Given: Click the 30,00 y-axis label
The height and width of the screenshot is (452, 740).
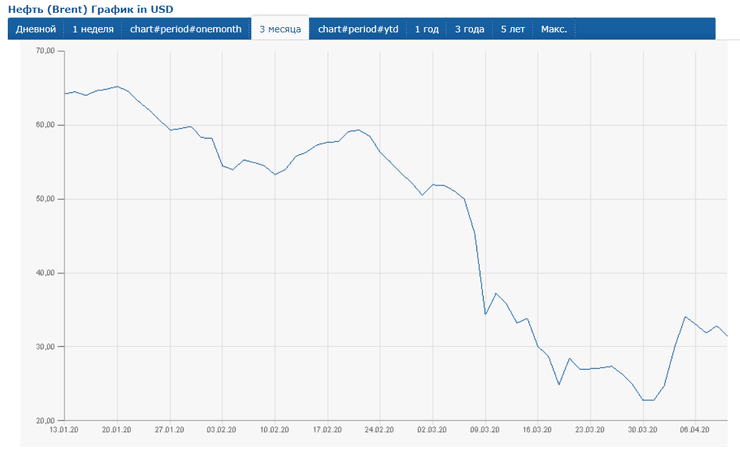Looking at the screenshot, I should click(45, 347).
